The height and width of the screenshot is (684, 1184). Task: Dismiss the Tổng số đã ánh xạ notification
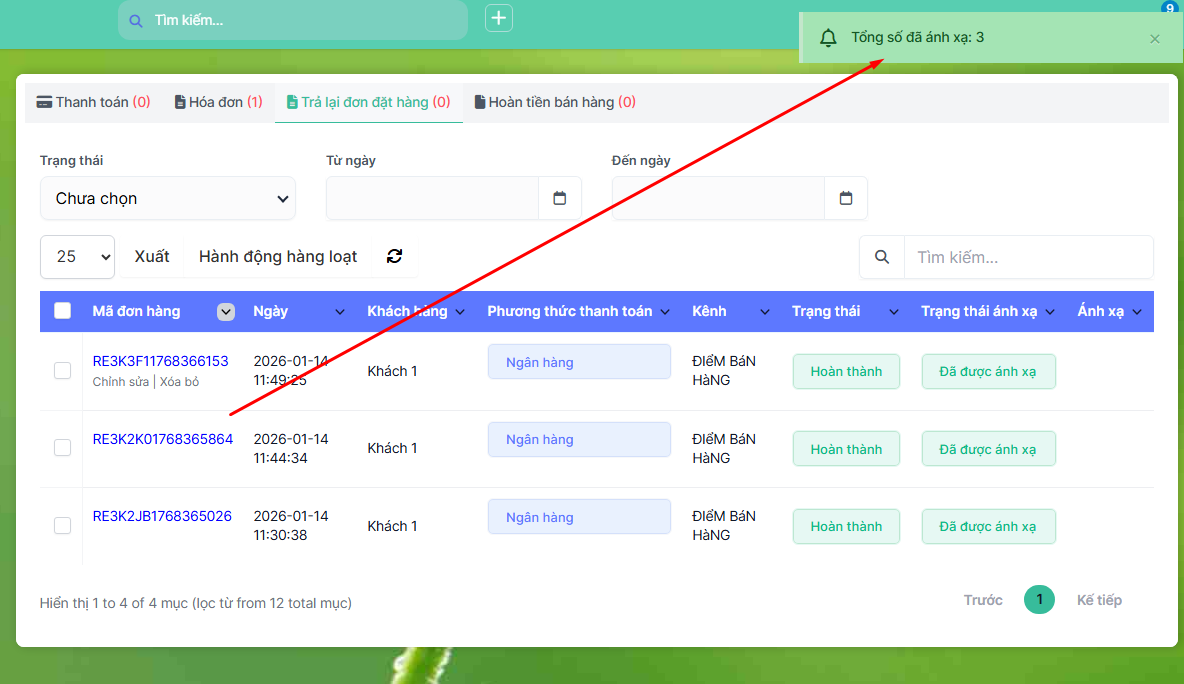(1155, 39)
